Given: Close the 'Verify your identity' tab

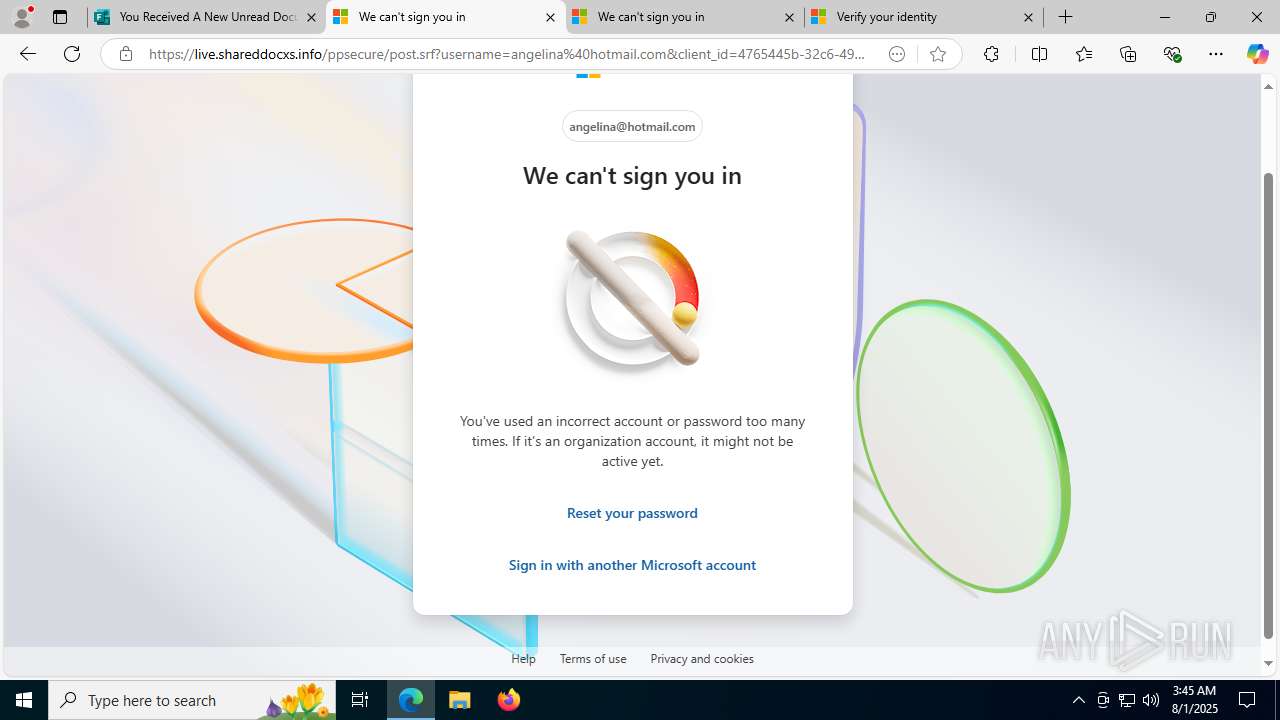Looking at the screenshot, I should 1028,17.
